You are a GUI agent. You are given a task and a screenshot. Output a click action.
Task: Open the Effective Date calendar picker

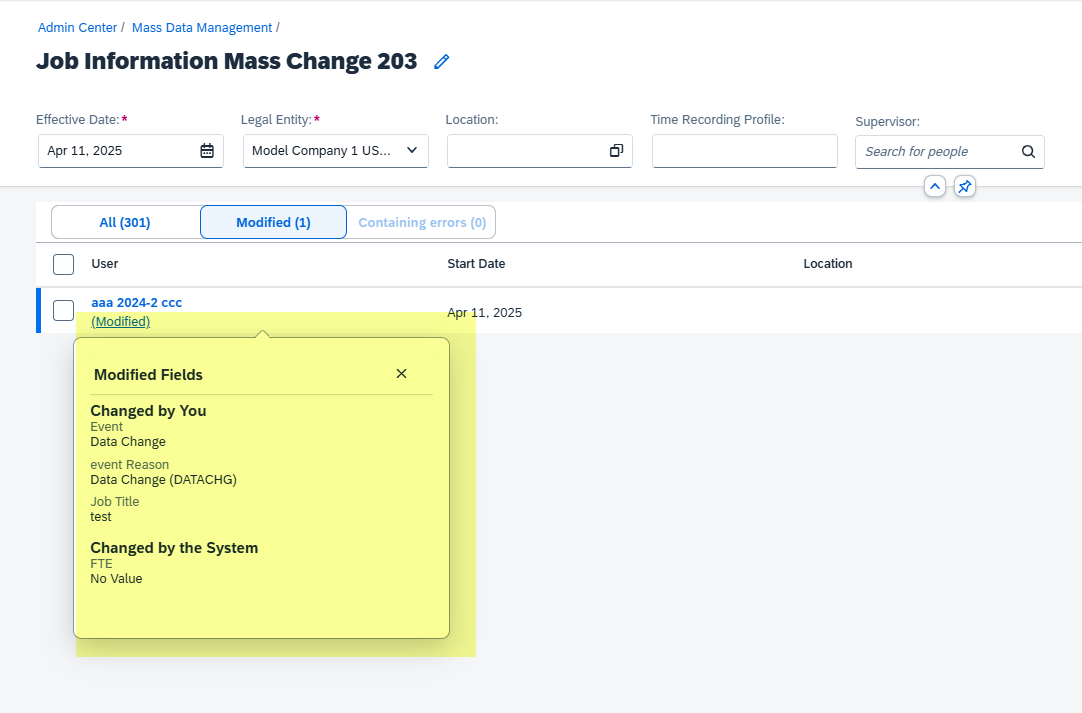coord(207,150)
